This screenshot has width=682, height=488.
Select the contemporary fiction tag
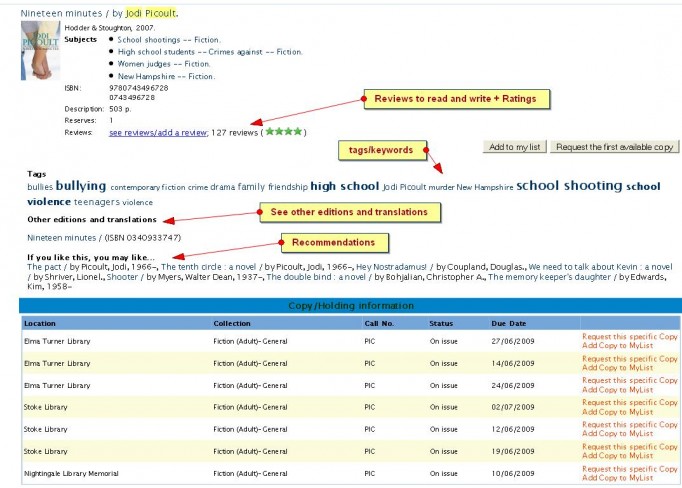click(x=148, y=187)
